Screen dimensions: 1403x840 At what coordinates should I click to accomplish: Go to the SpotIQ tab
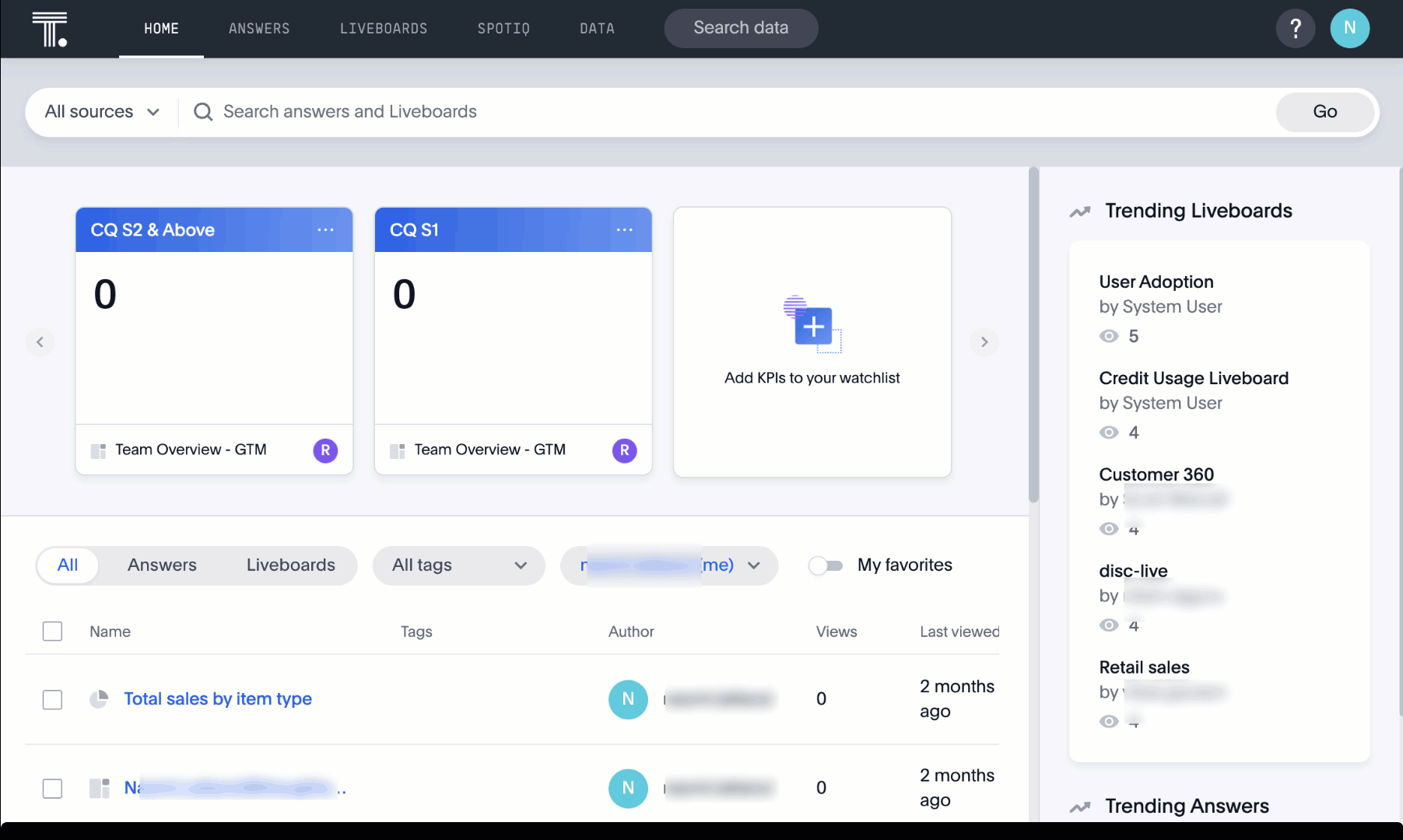coord(503,29)
